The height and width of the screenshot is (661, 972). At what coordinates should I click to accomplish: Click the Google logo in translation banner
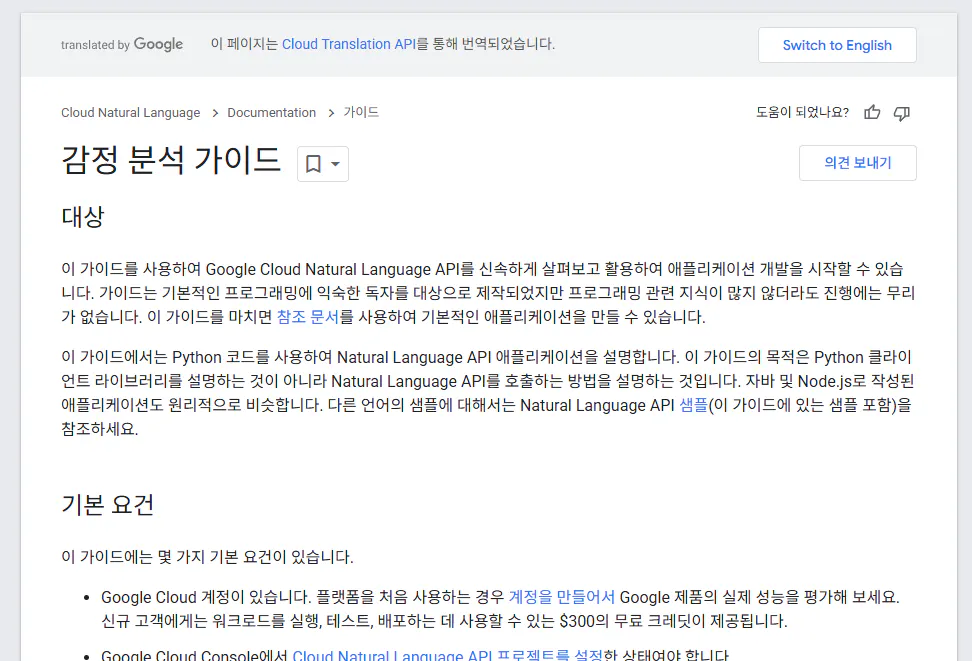pyautogui.click(x=158, y=44)
